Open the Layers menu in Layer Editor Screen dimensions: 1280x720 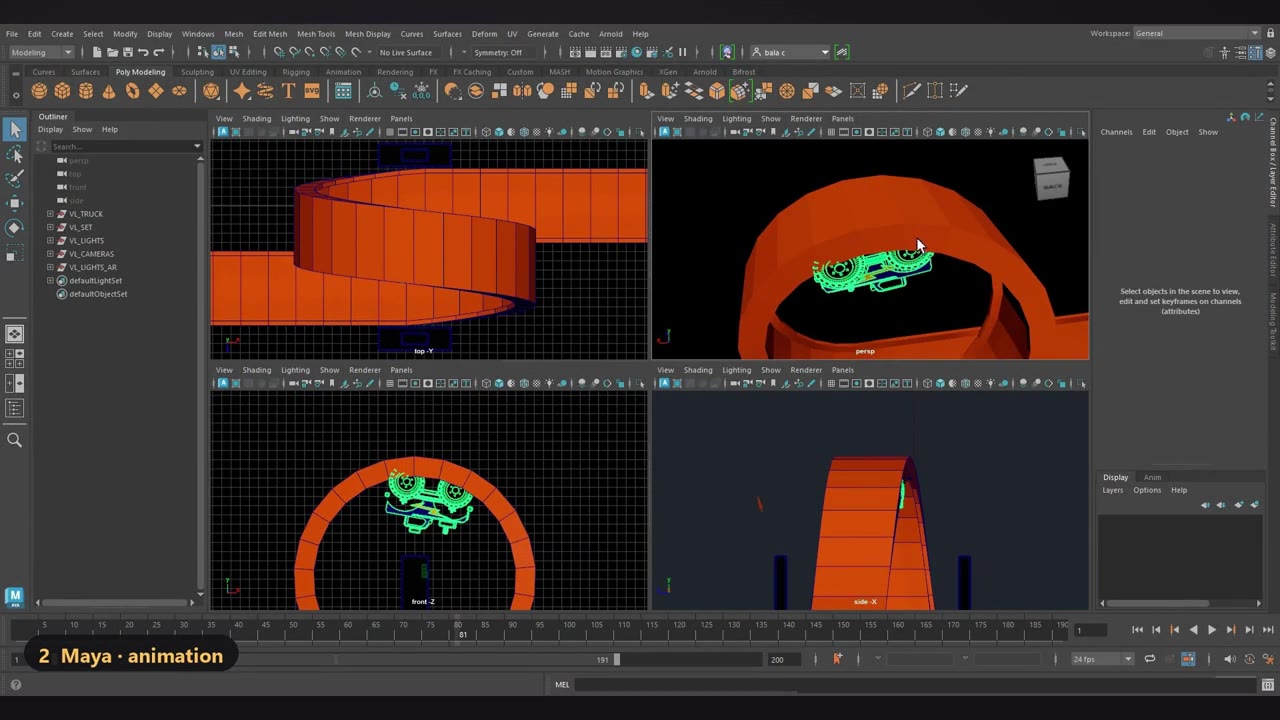pos(1113,490)
